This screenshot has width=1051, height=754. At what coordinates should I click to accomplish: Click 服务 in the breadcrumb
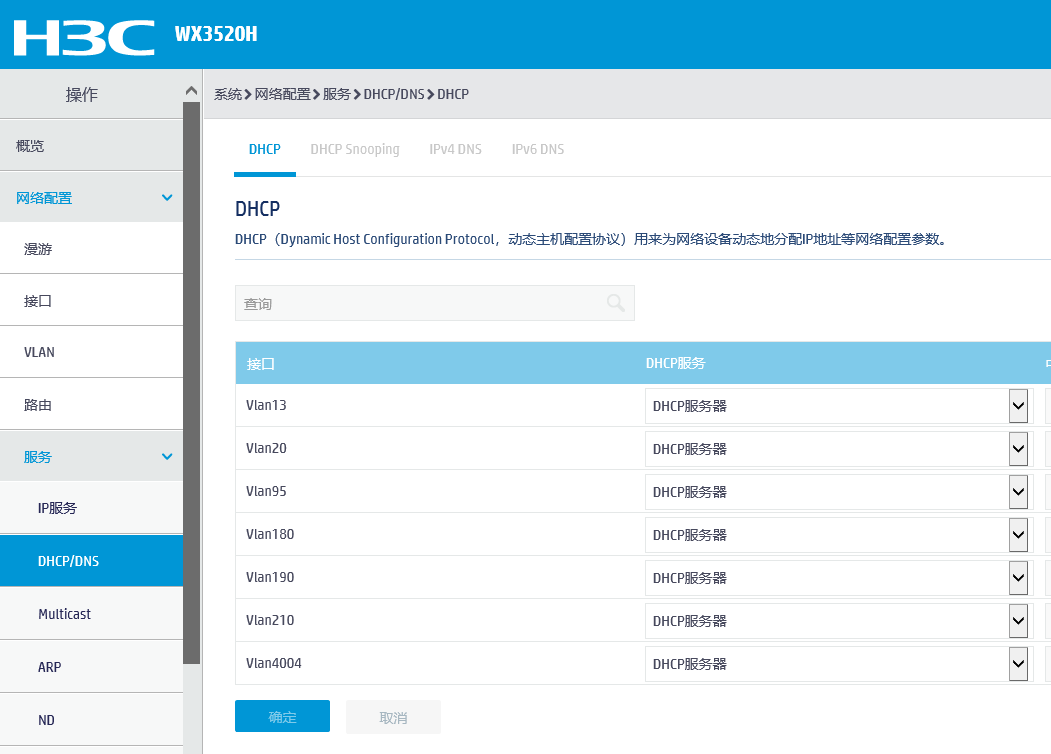[x=336, y=95]
